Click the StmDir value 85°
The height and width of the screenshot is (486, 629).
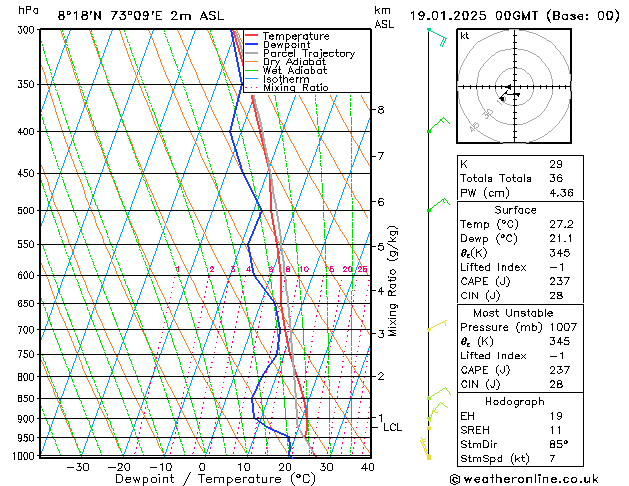coord(559,444)
